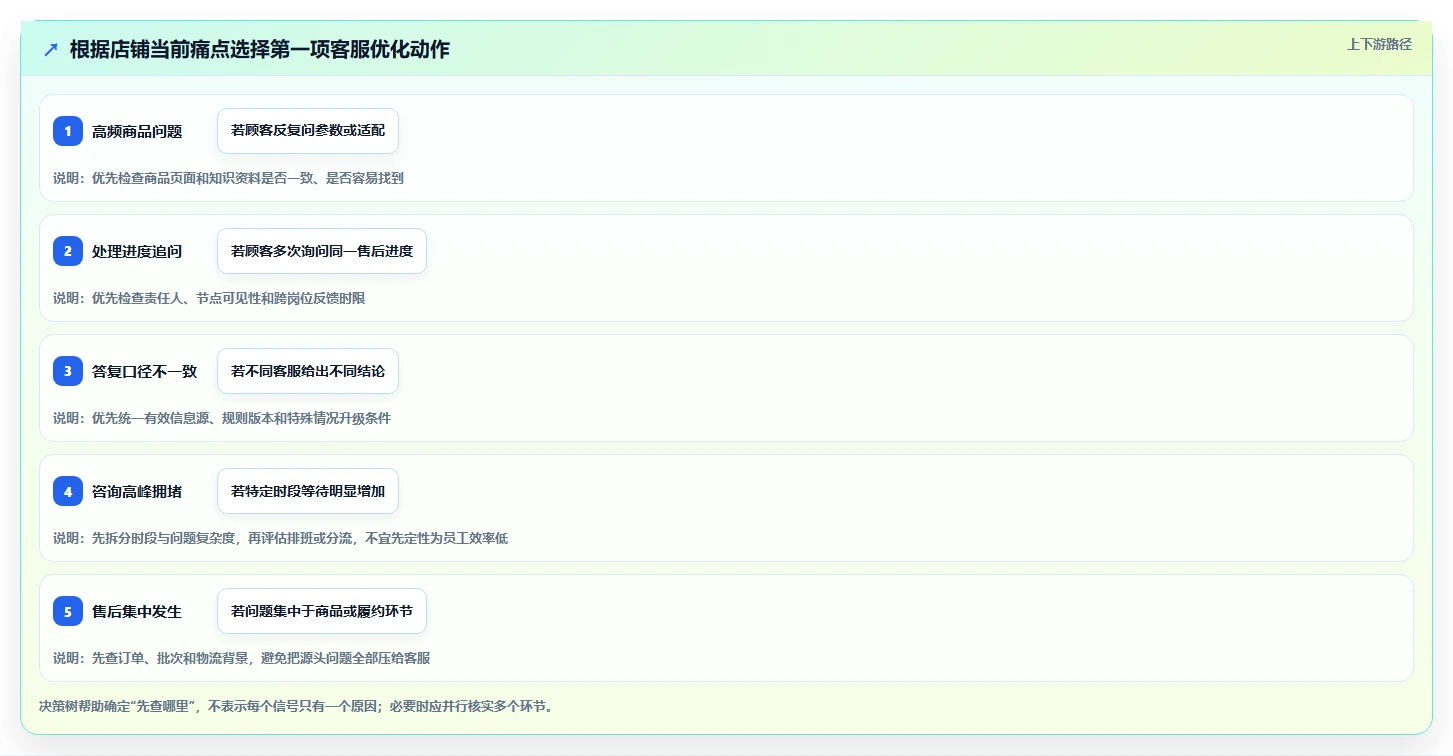Viewport: 1453px width, 756px height.
Task: Select the 若特定时段等待明显增加 condition button
Action: click(x=308, y=491)
